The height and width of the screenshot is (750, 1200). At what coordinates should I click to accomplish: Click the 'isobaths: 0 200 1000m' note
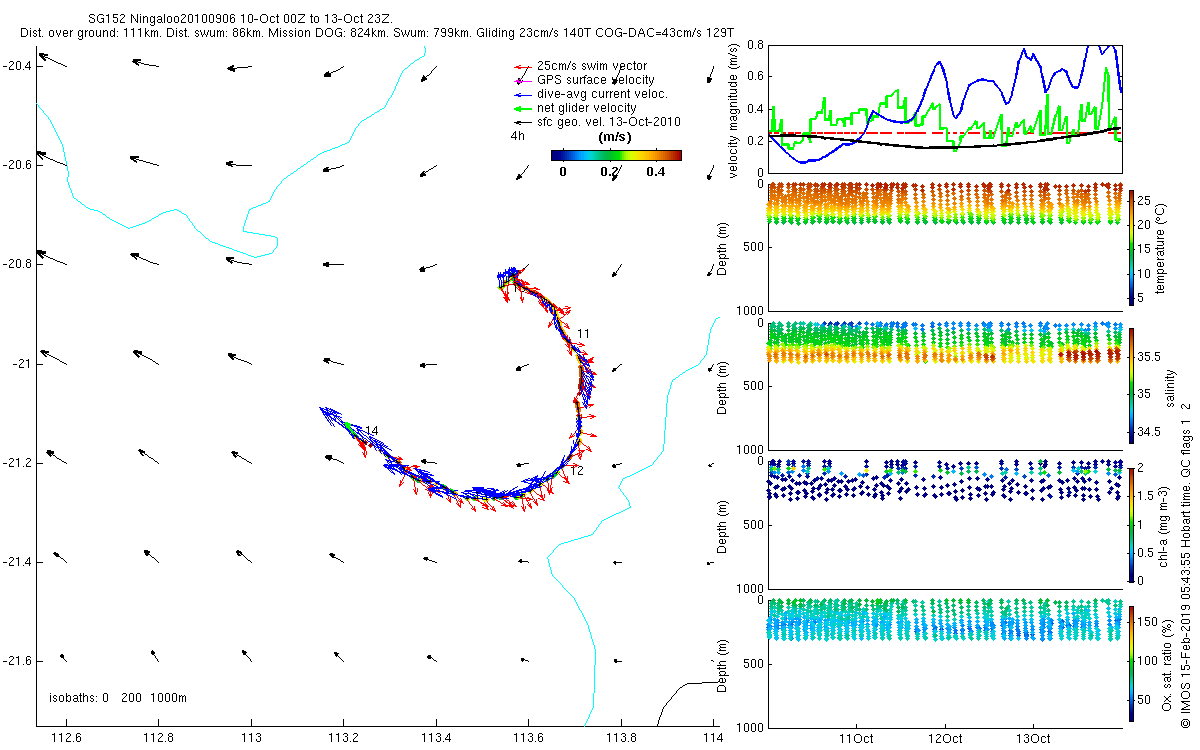118,697
